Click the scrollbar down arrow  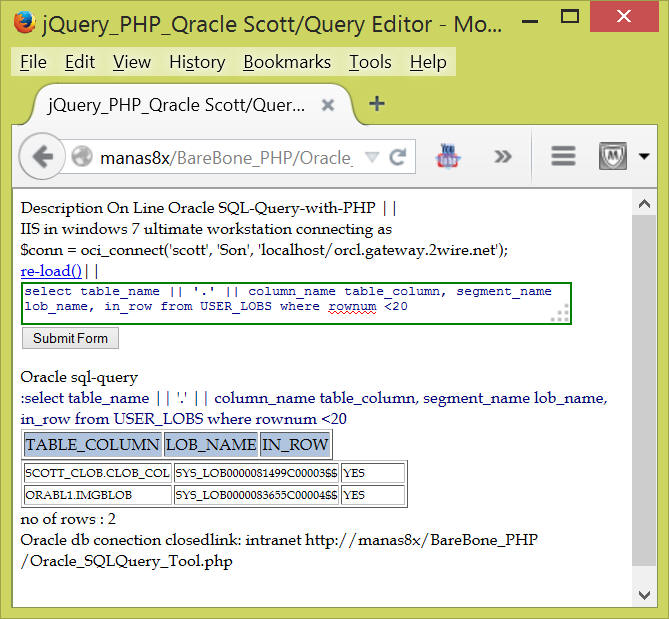(644, 594)
